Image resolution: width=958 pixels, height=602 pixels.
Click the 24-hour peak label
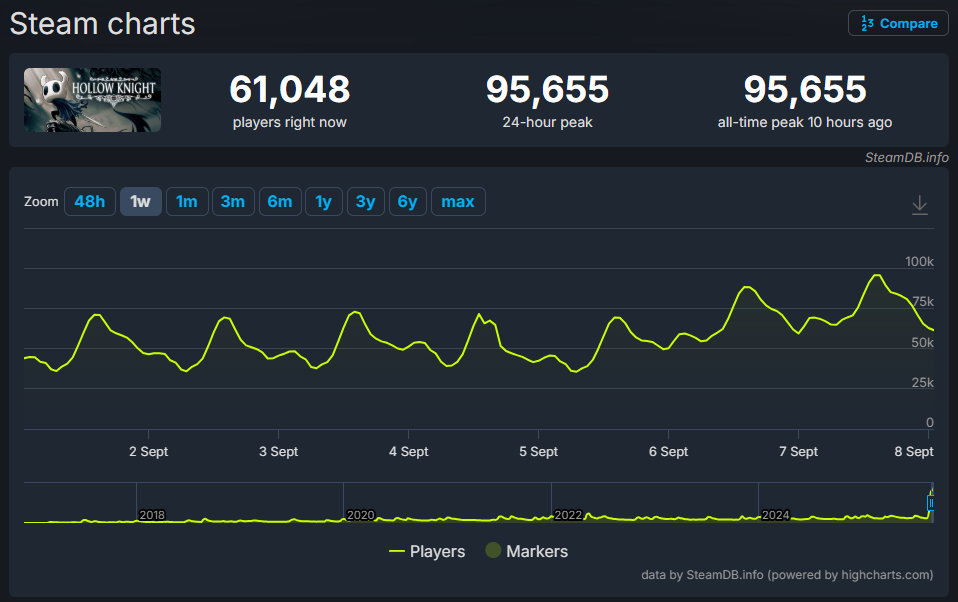point(547,122)
